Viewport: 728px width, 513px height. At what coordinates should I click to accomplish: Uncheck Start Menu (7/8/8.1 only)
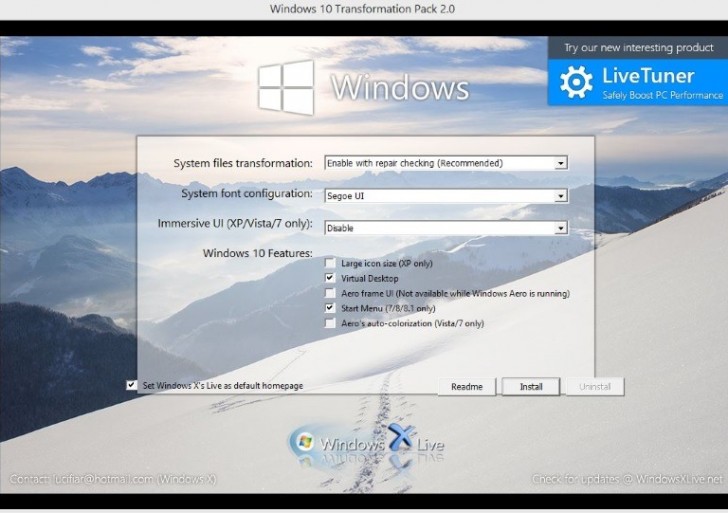click(330, 308)
